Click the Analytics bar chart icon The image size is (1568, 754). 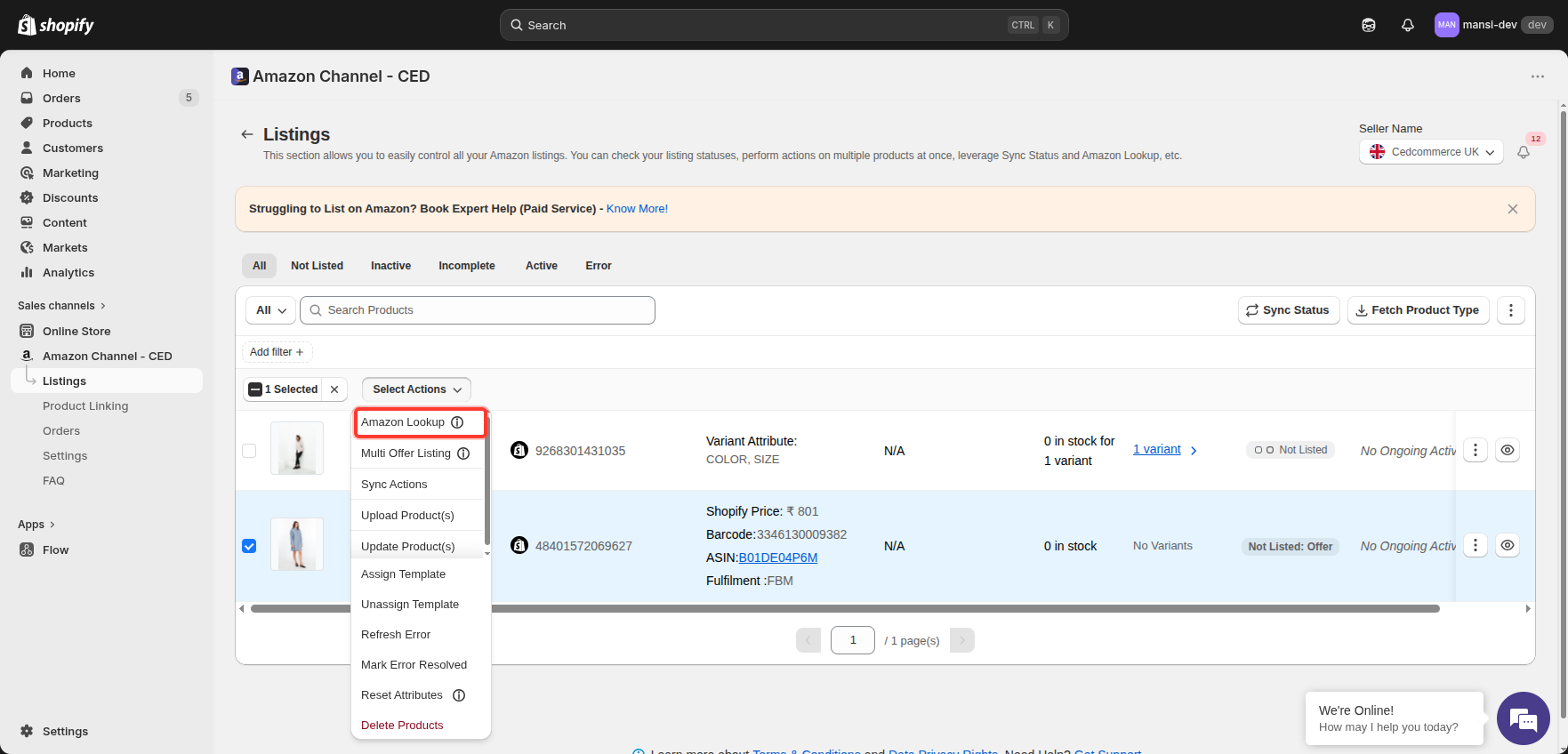(x=27, y=272)
